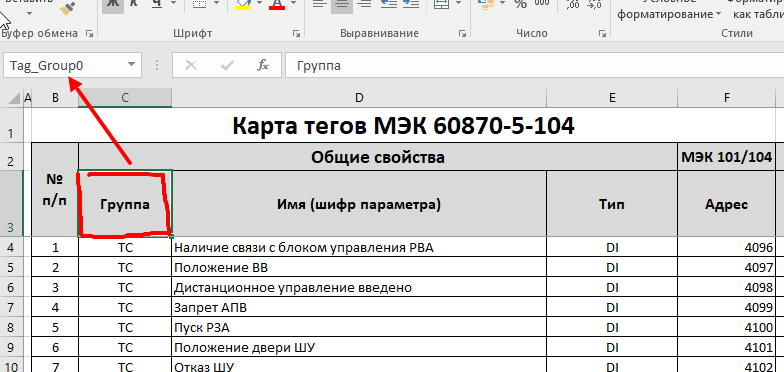Select the column E header
This screenshot has width=784, height=372.
click(x=612, y=98)
